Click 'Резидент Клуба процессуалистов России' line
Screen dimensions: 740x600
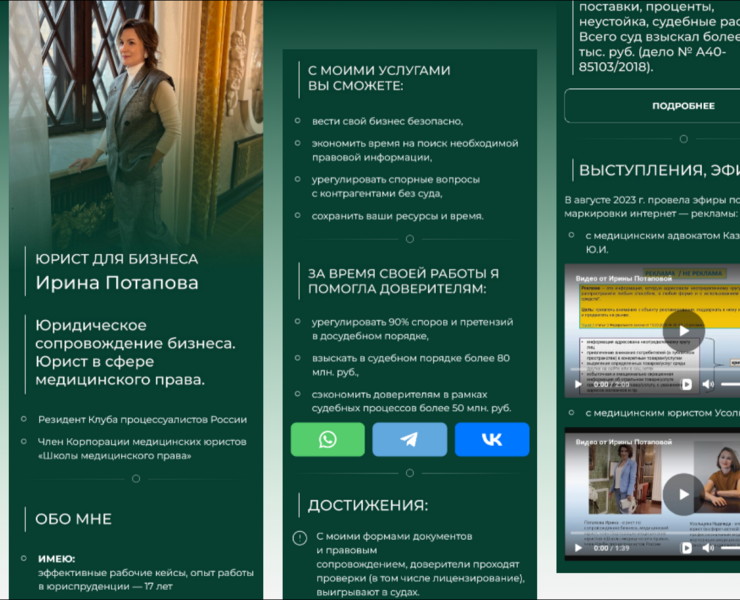tap(143, 420)
